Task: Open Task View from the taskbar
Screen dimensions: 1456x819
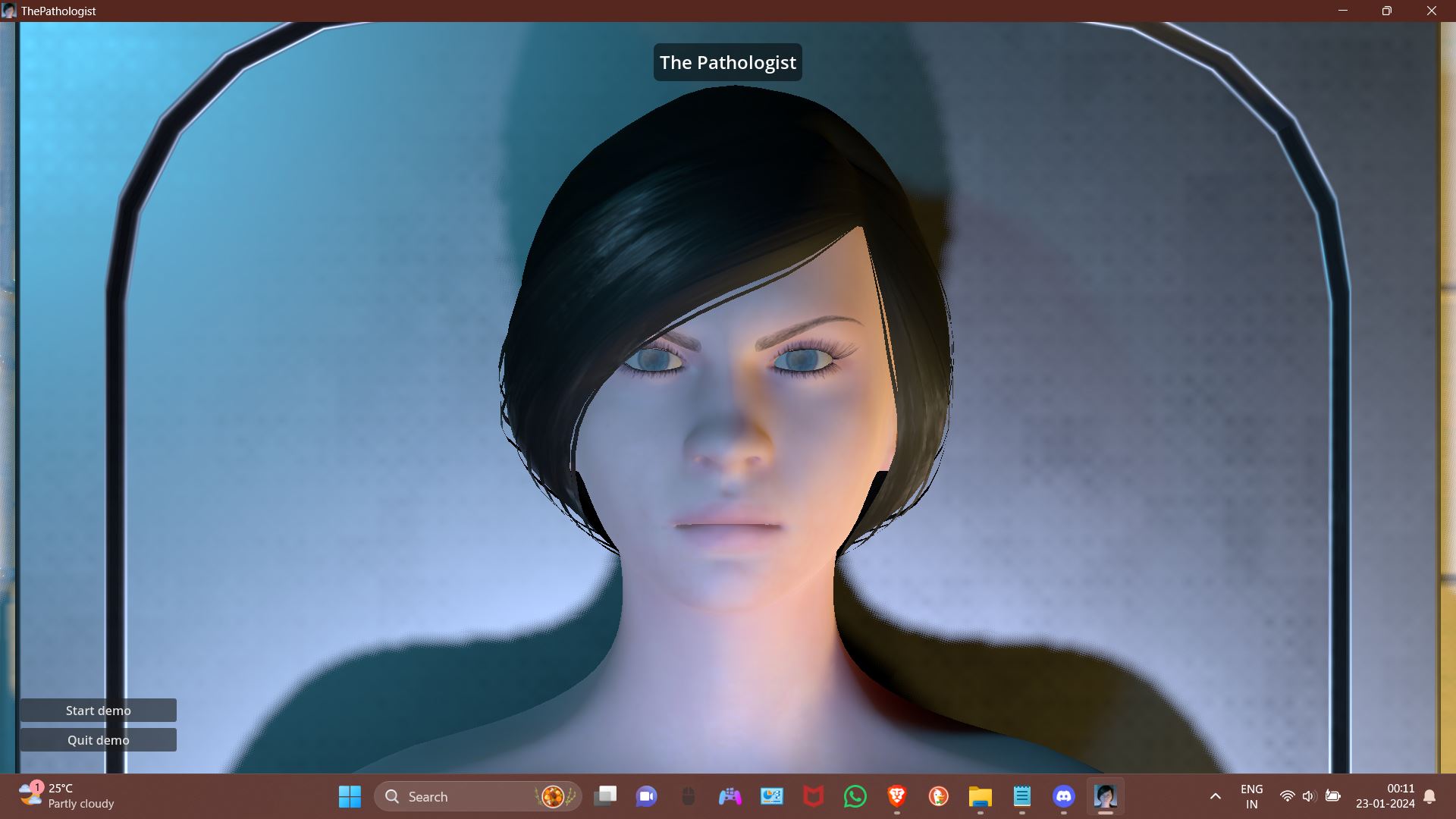Action: (605, 796)
